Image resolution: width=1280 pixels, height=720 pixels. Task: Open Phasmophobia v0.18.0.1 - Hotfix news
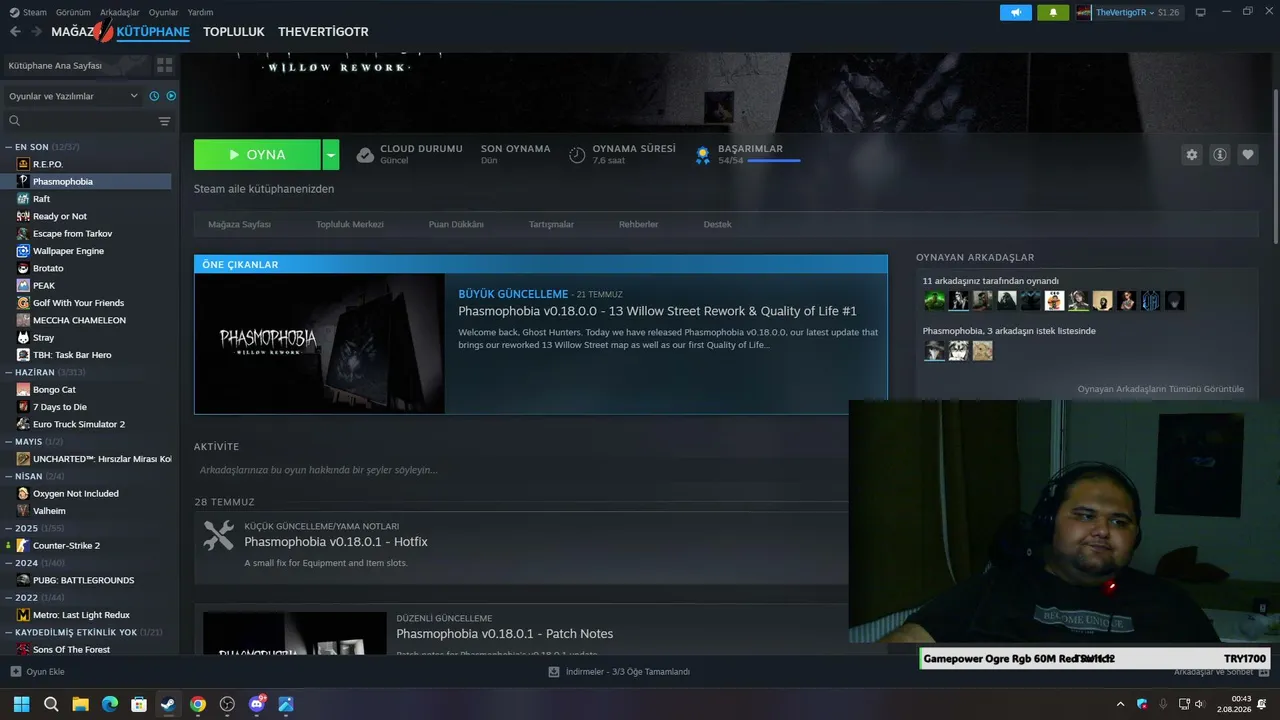[336, 542]
